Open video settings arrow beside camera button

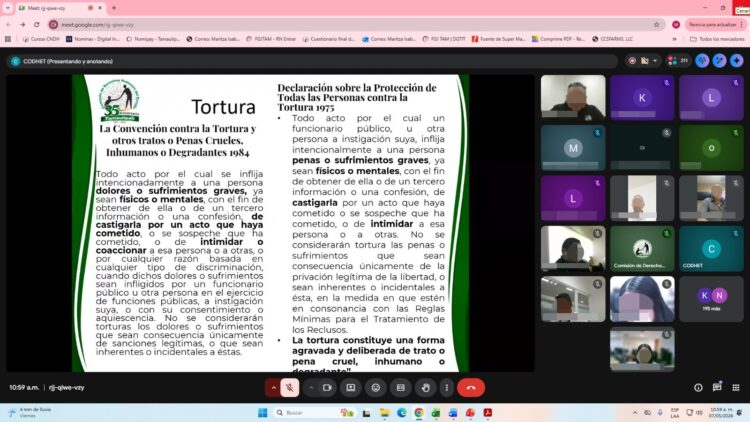311,388
